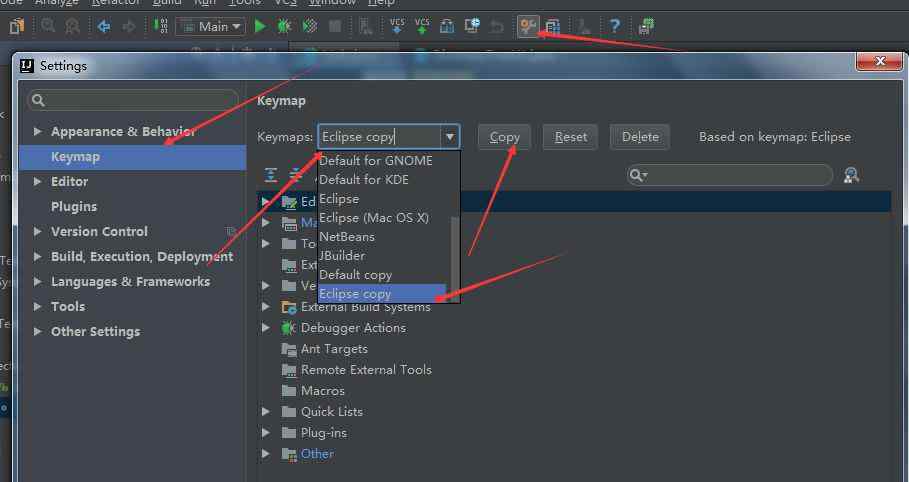
Task: Expand the Version Control settings section
Action: click(x=38, y=231)
